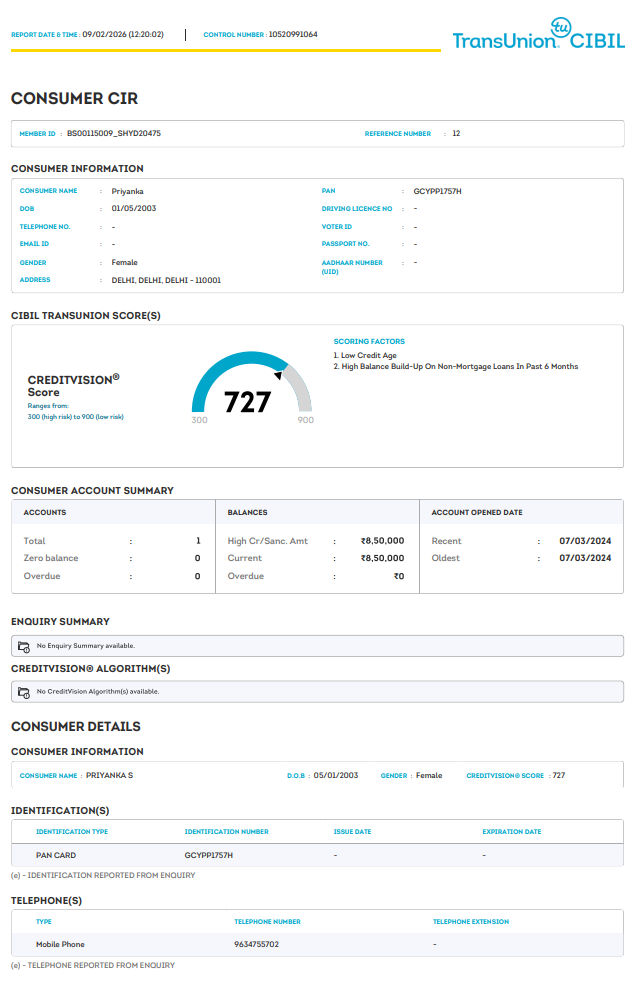Click ISSUE DATE column header

tap(352, 831)
